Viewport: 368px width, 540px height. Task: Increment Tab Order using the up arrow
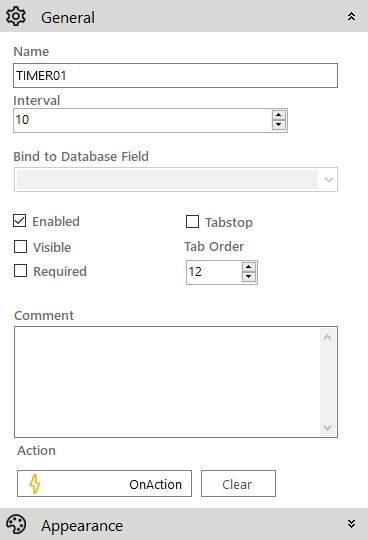coord(249,267)
